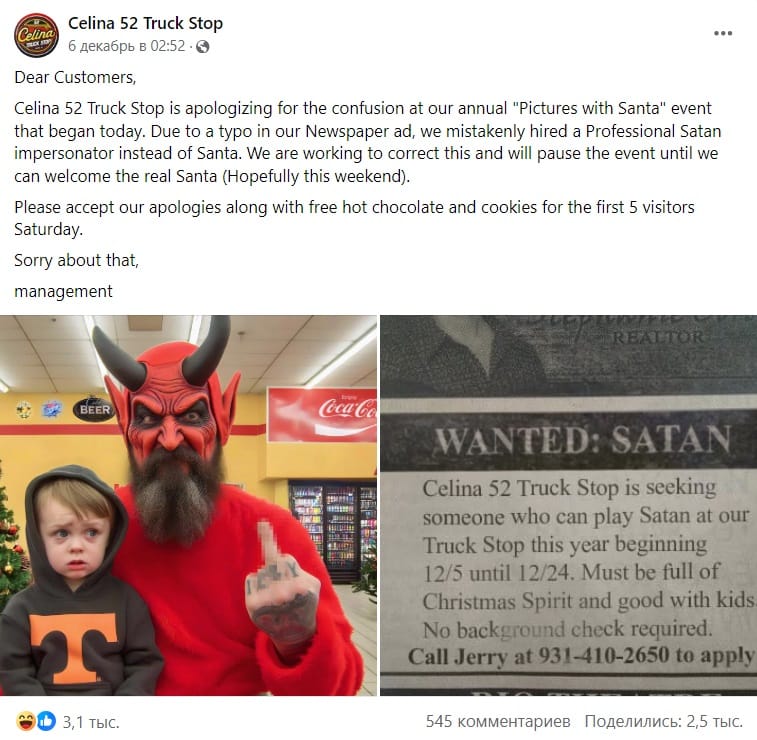Click the Christmas tree in the left photo
This screenshot has height=740, width=757.
[x=12, y=545]
